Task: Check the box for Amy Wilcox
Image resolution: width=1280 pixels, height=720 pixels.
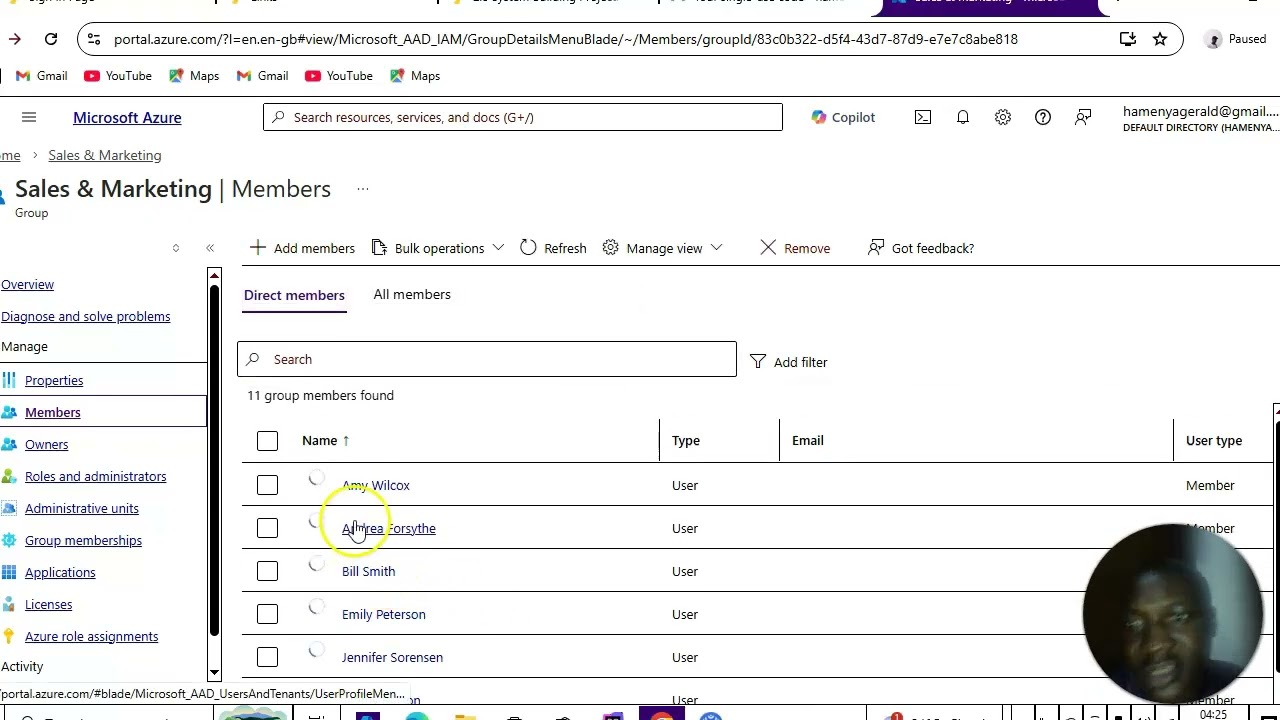Action: click(267, 485)
